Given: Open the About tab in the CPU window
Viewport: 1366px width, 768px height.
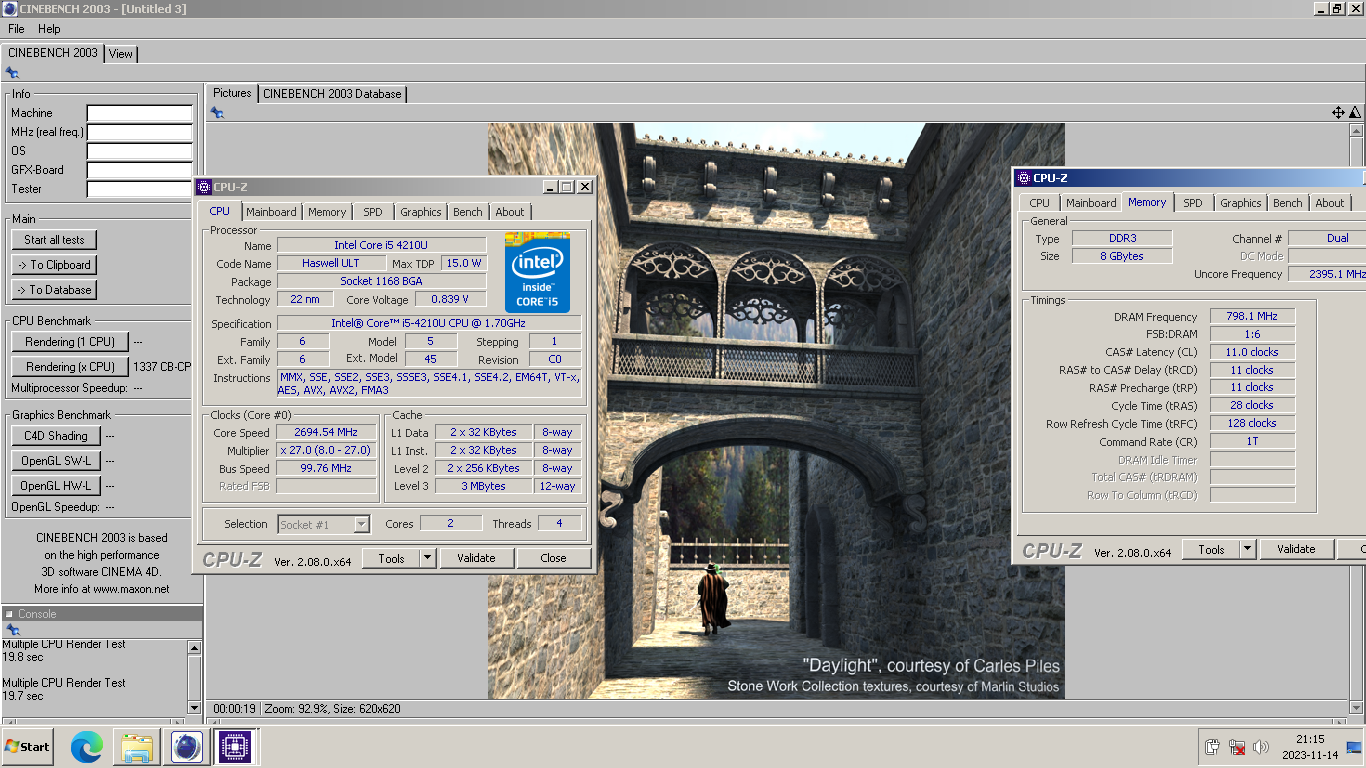Looking at the screenshot, I should point(510,212).
